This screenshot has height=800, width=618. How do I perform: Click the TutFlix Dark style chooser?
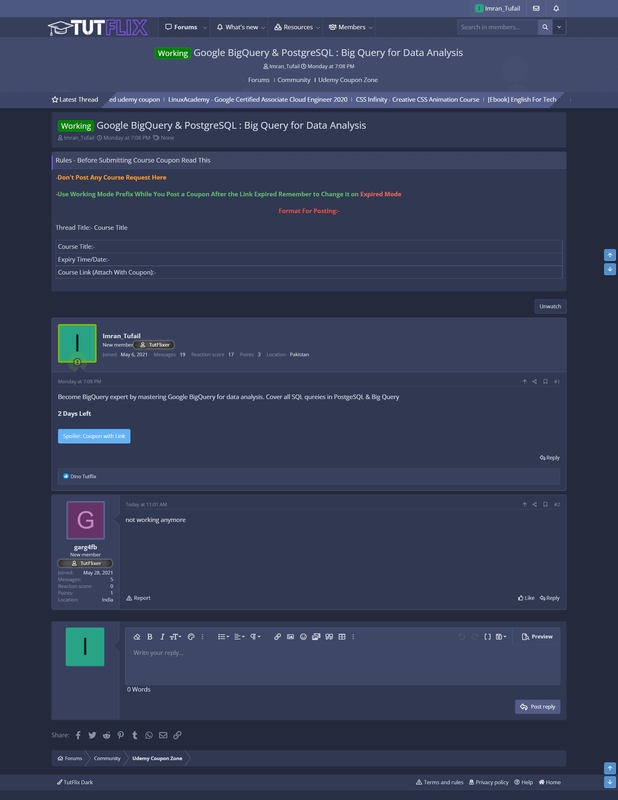coord(75,782)
